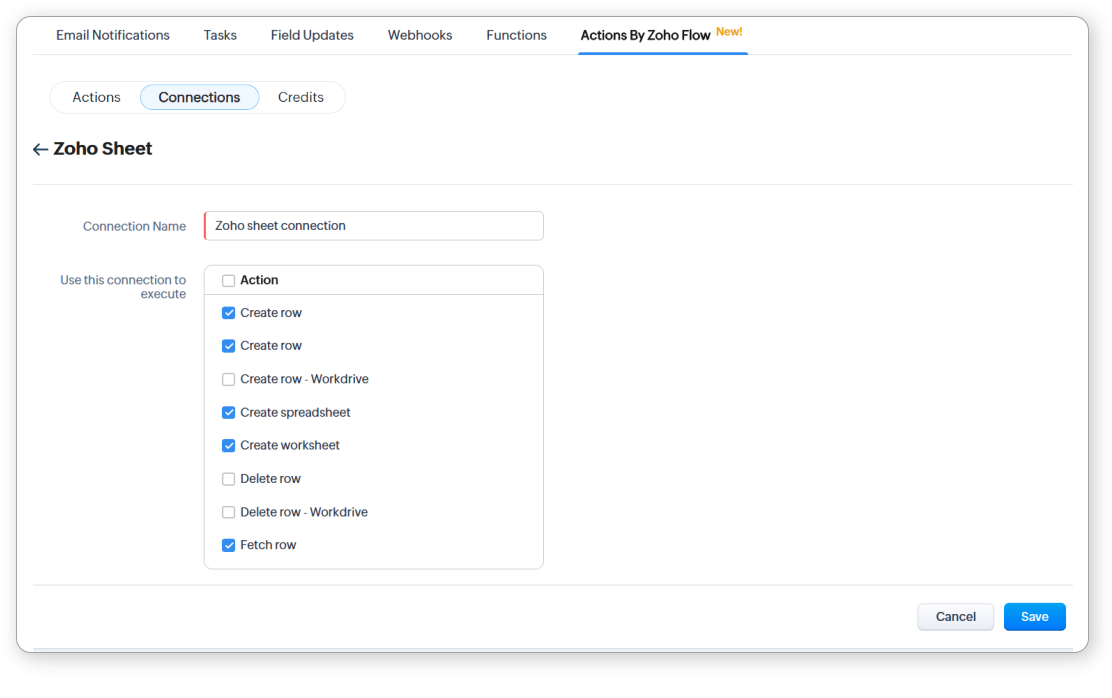Uncheck the Create worksheet checkbox
Screen dimensions: 1112x698
coord(228,445)
